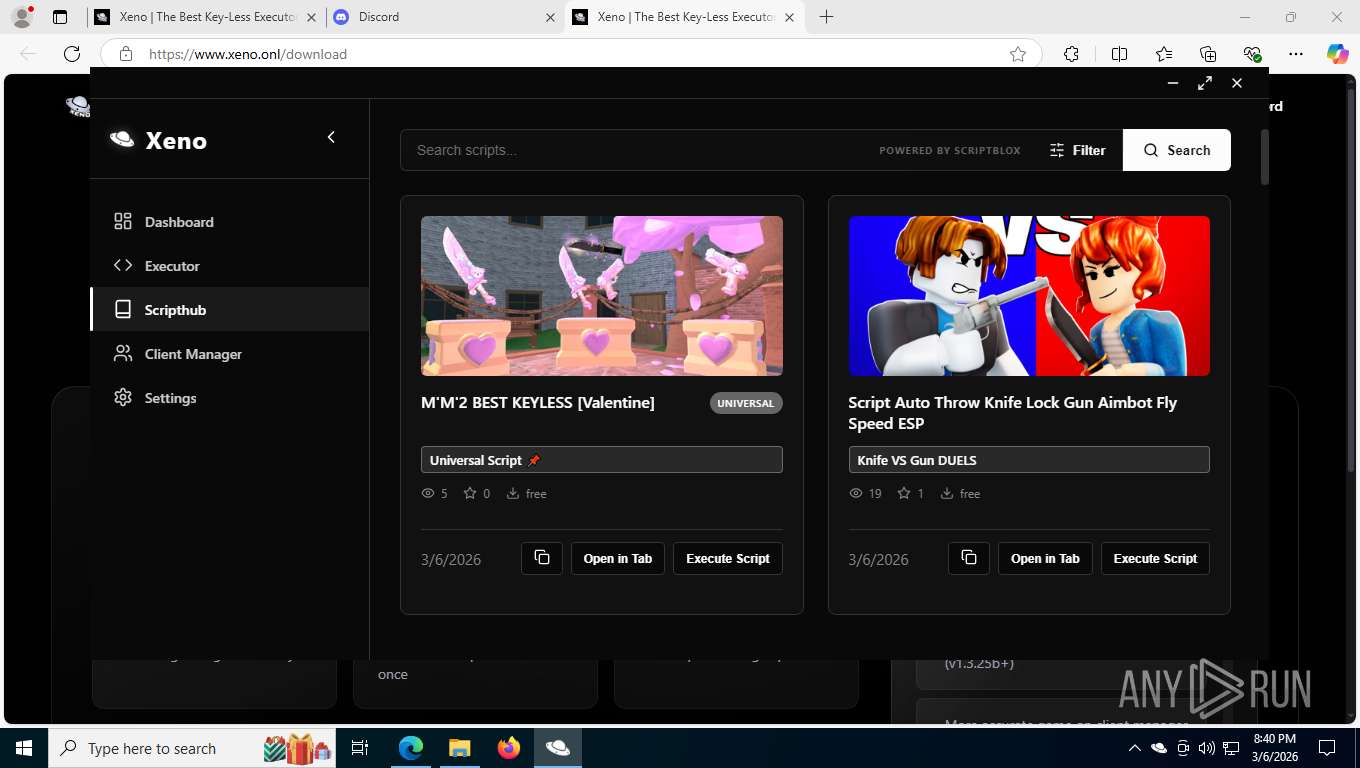Open Edge tab actions menu

point(60,17)
